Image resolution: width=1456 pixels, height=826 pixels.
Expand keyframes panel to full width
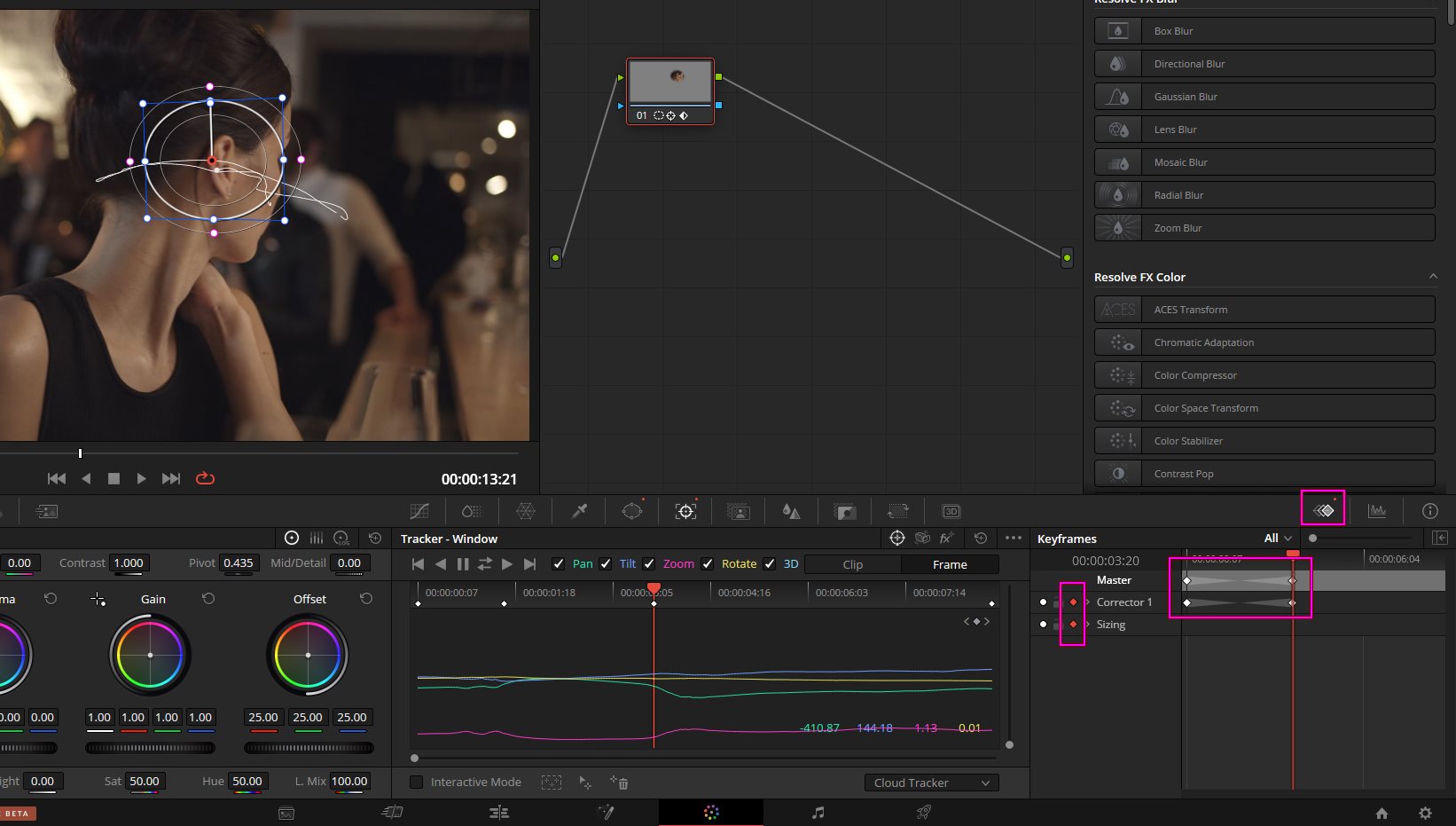(1440, 538)
